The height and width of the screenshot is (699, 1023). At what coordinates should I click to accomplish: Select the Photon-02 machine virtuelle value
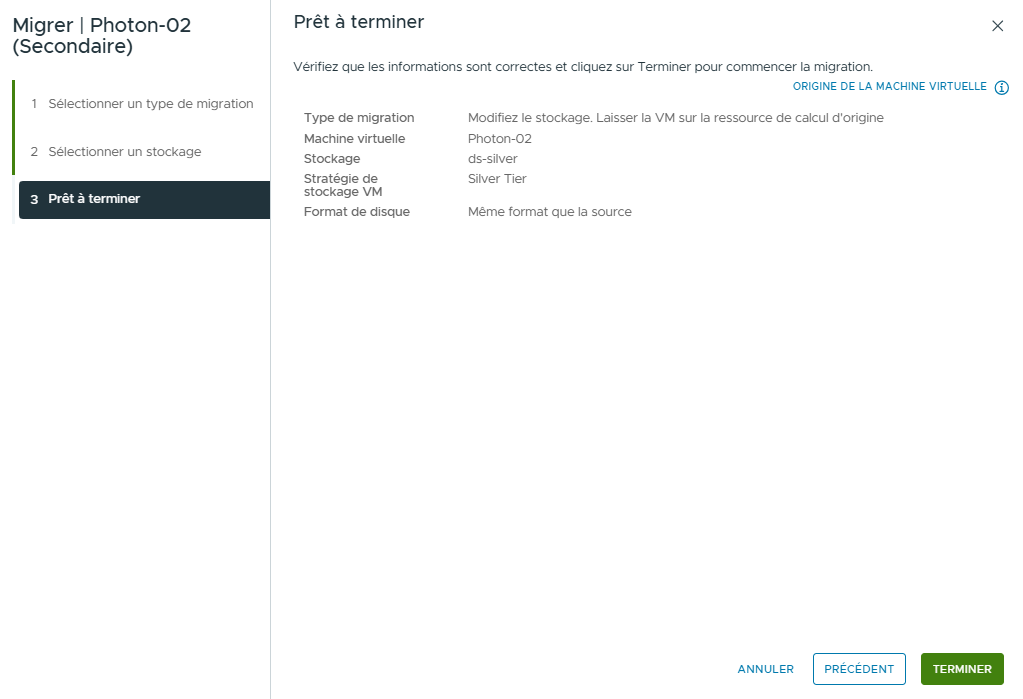(x=499, y=139)
